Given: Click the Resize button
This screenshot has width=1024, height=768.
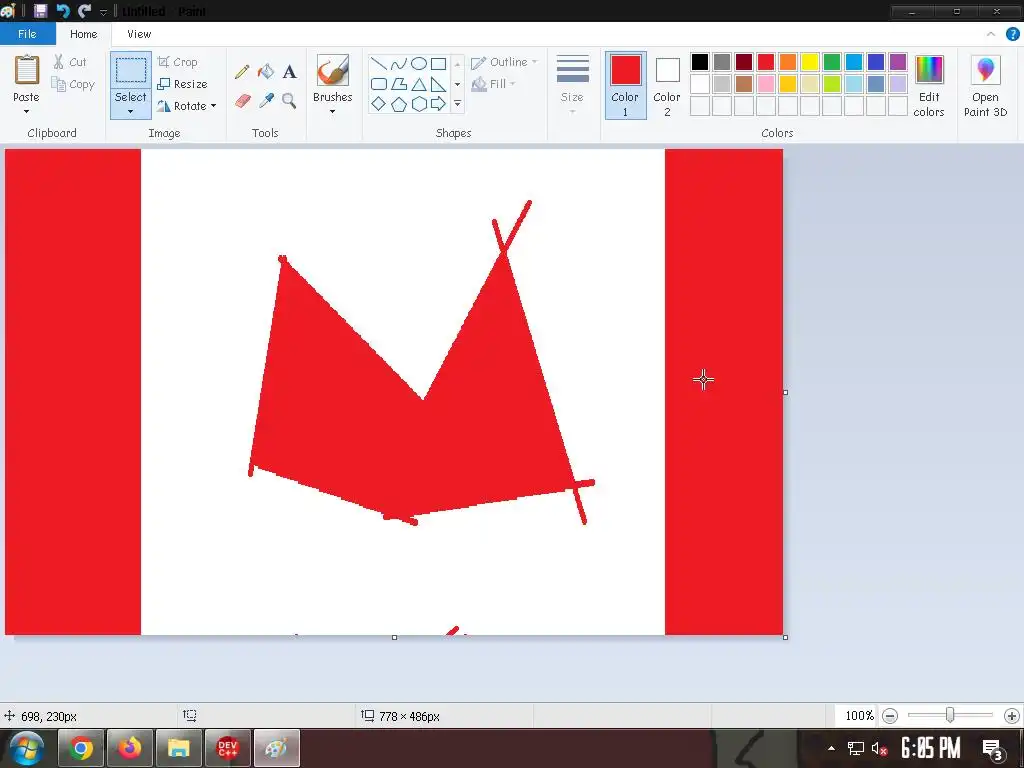Looking at the screenshot, I should (182, 84).
